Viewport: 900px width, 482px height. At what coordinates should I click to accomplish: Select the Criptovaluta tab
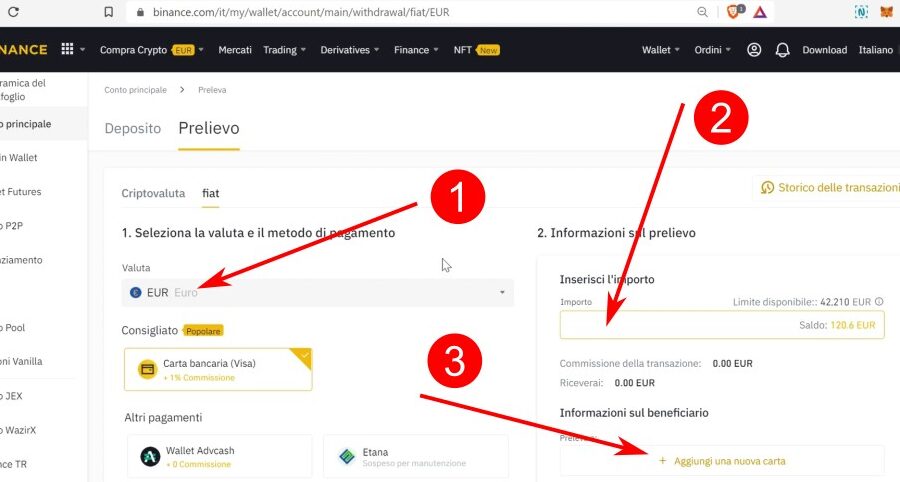(153, 193)
